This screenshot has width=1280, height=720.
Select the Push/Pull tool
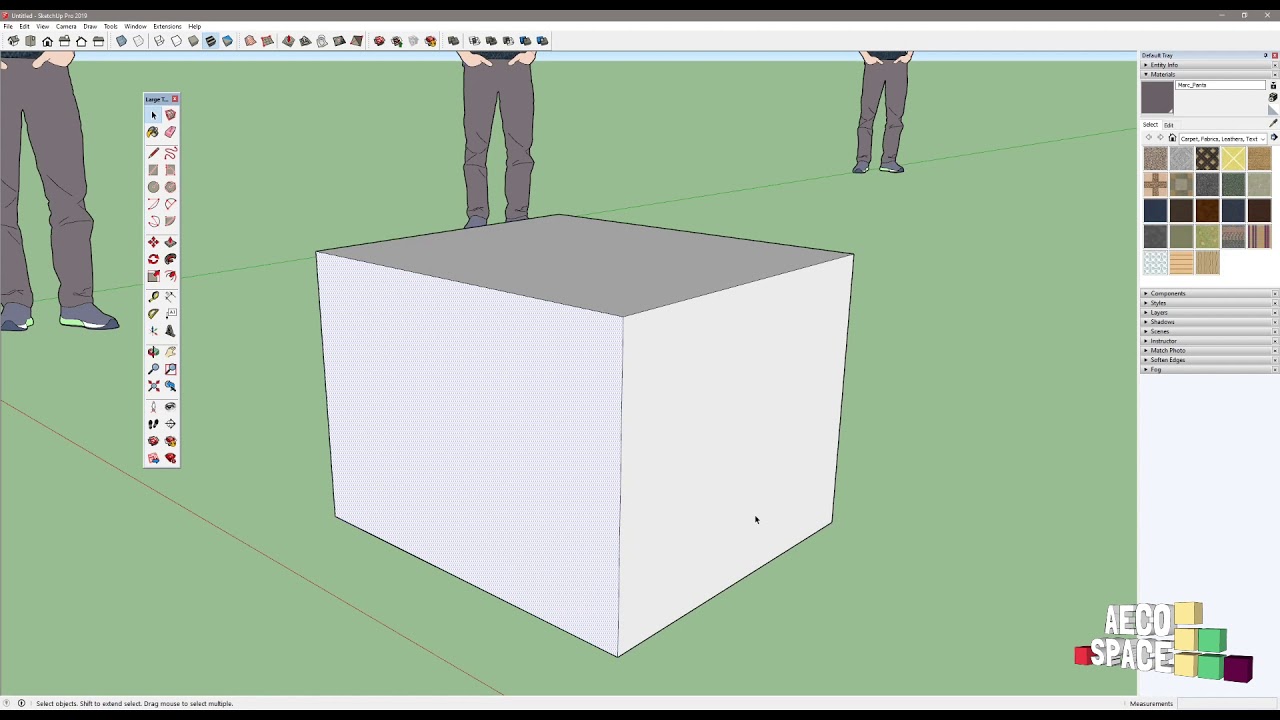(x=170, y=242)
